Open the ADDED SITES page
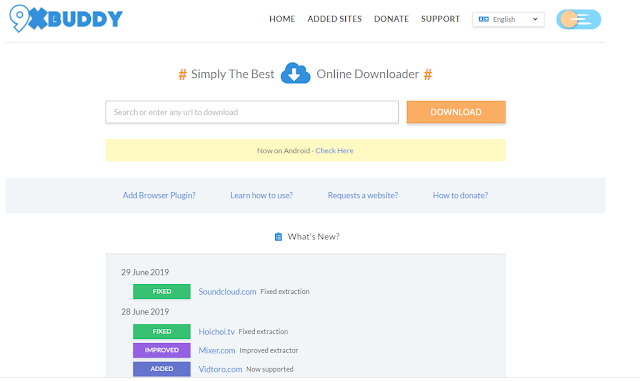Viewport: 640px width, 381px height. [x=335, y=19]
